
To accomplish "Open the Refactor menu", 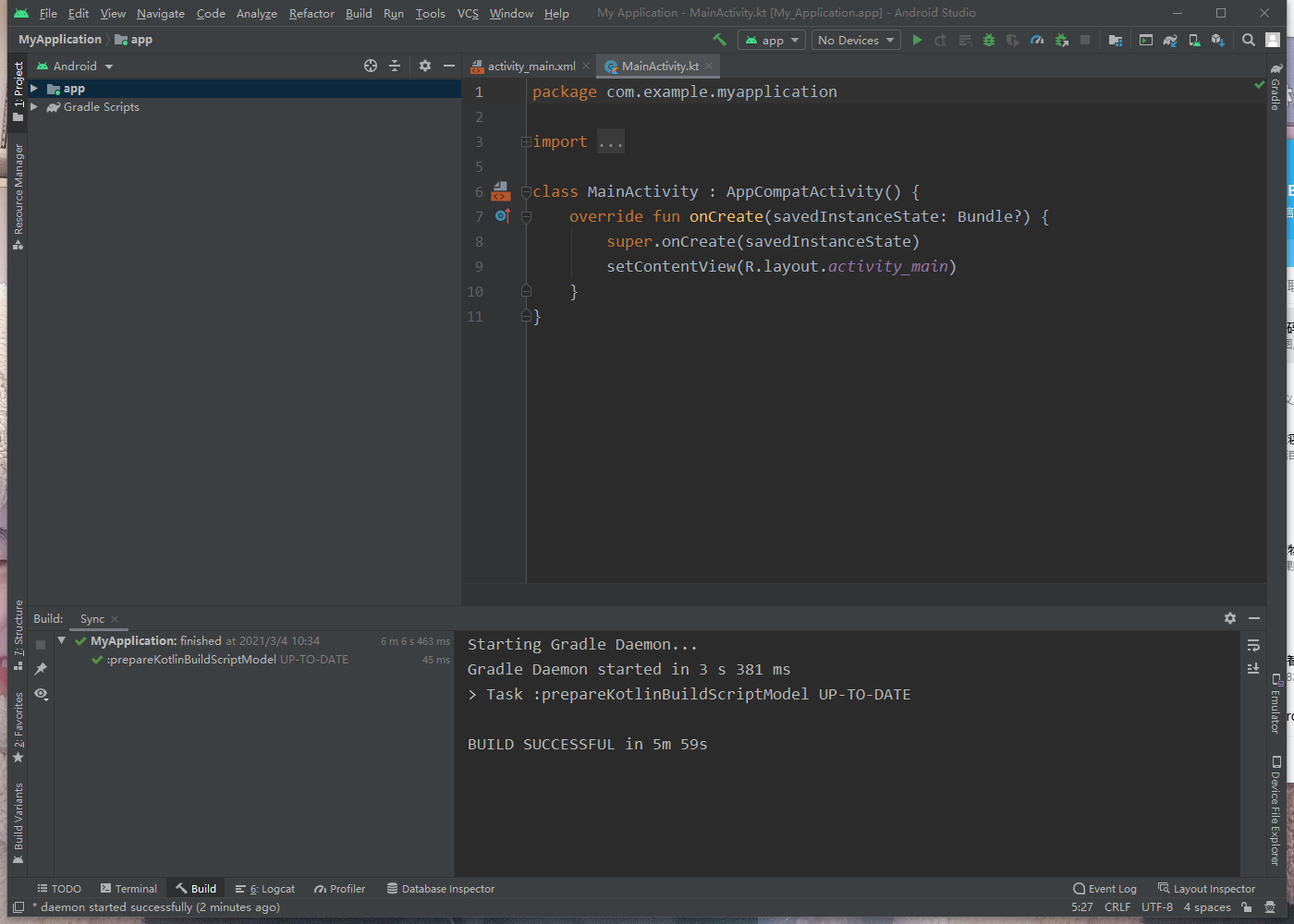I will point(311,13).
